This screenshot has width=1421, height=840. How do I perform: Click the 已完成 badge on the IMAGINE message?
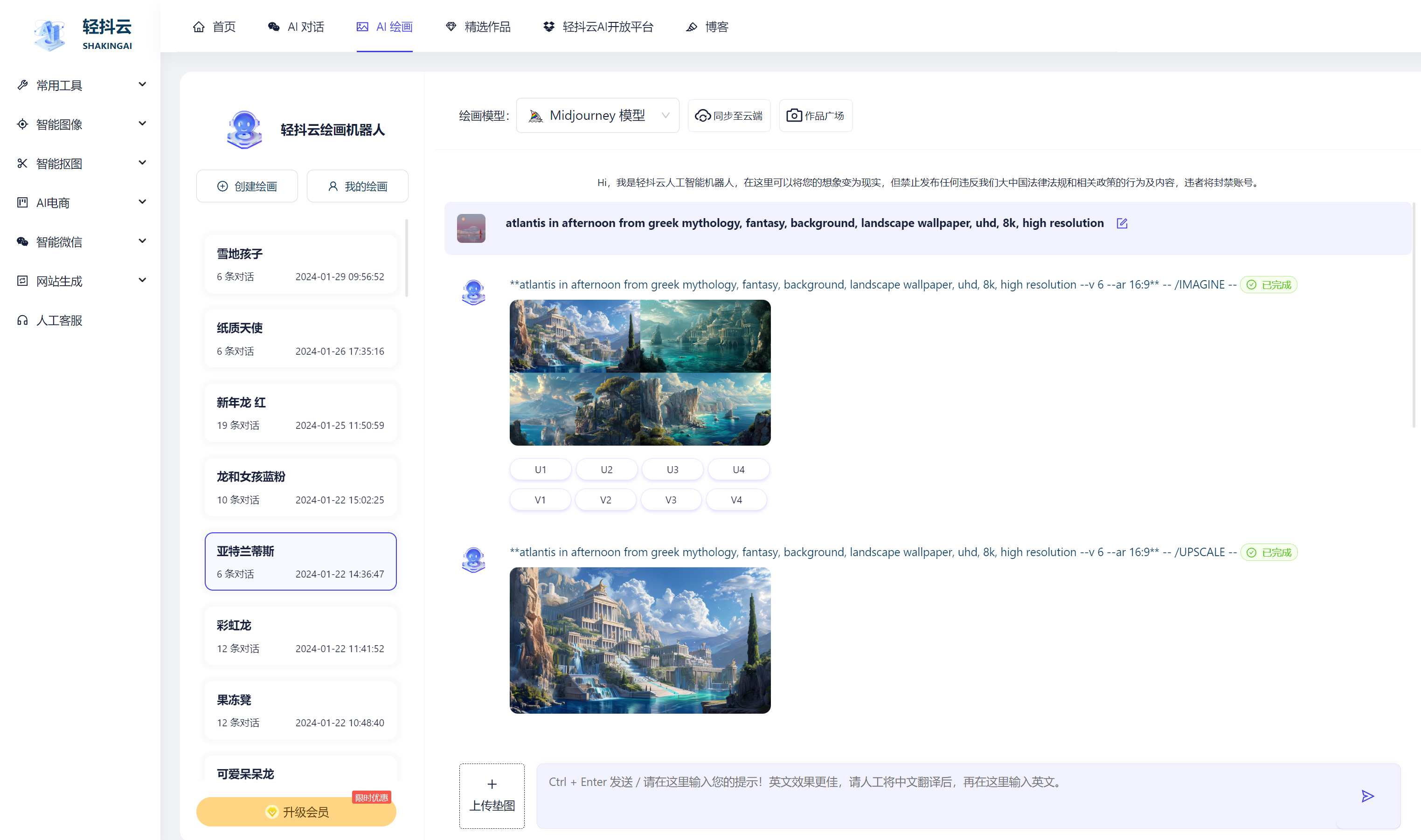coord(1269,285)
